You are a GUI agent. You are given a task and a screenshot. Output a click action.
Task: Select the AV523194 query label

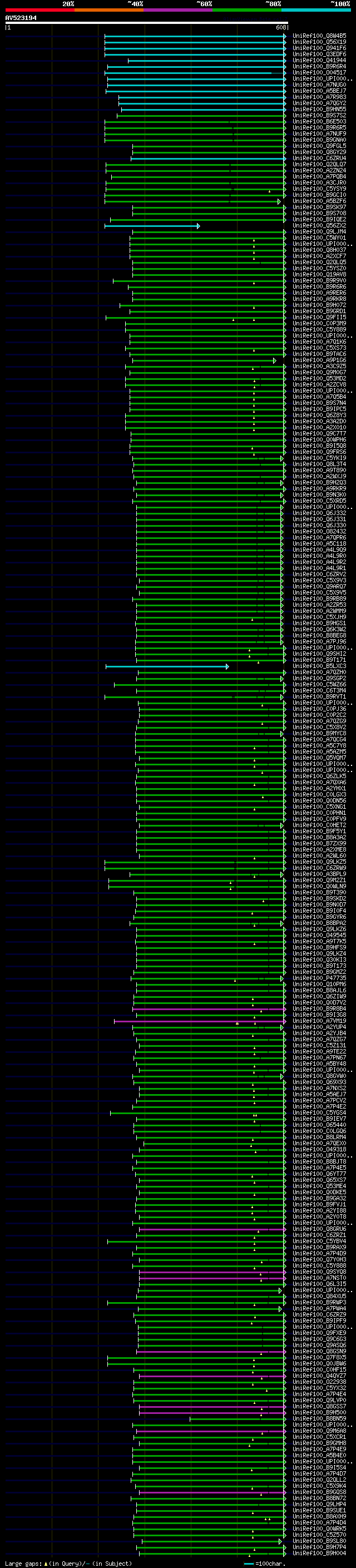(x=21, y=18)
